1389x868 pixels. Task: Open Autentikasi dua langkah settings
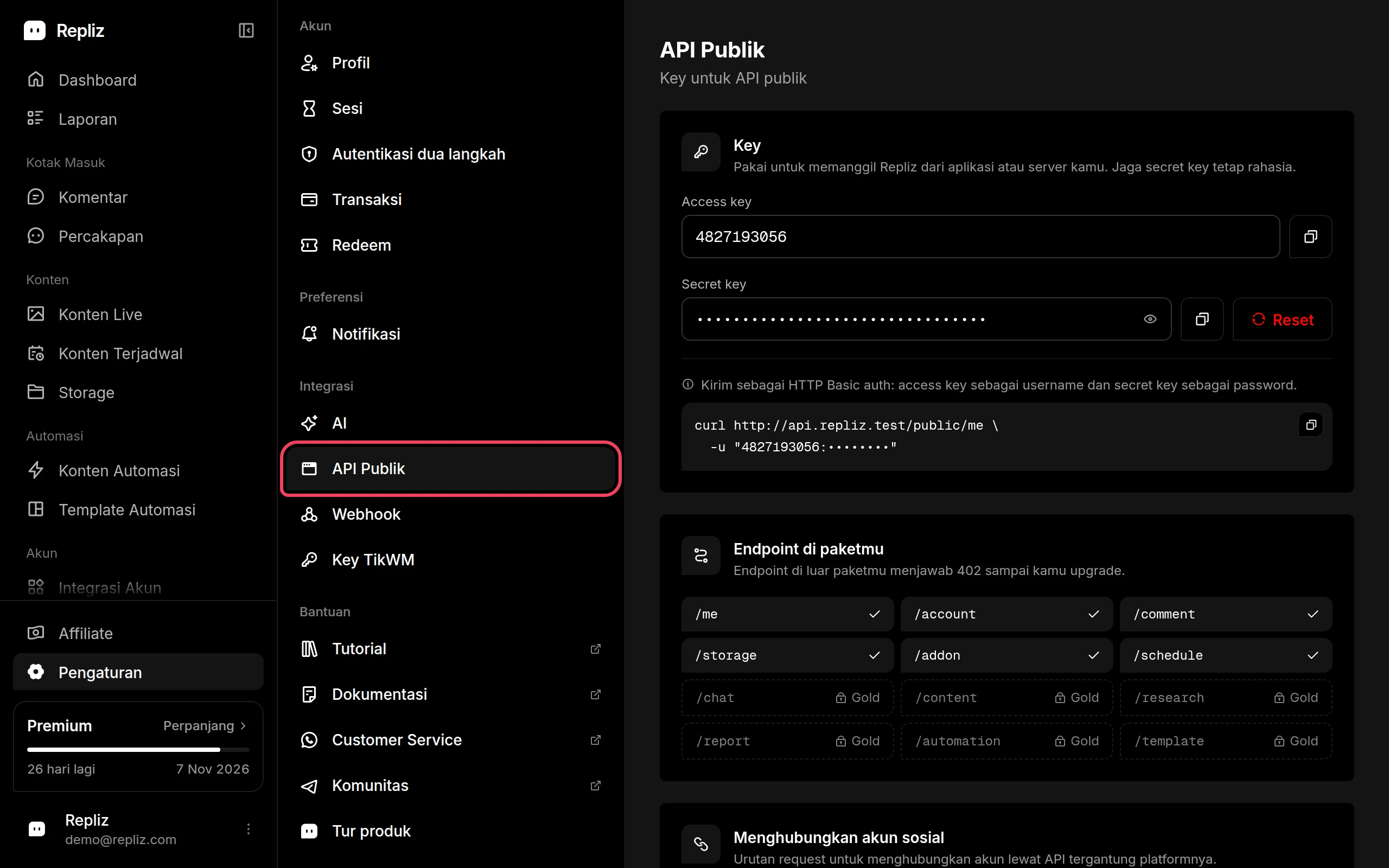(x=450, y=154)
